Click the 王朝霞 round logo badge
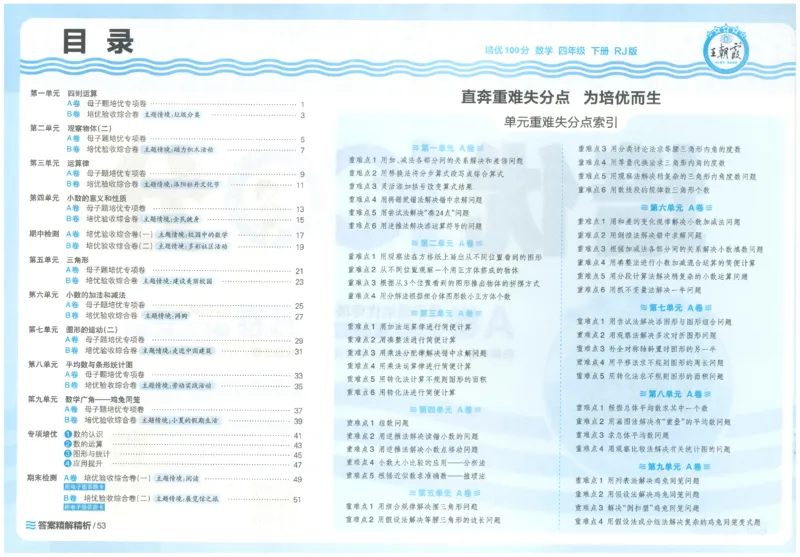The image size is (800, 557). (725, 52)
